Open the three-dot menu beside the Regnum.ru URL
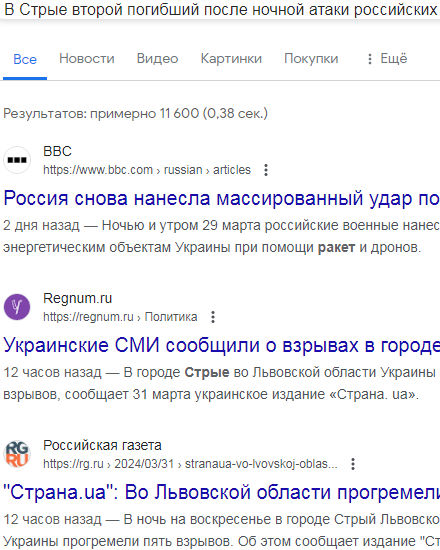This screenshot has width=440, height=550. (213, 317)
